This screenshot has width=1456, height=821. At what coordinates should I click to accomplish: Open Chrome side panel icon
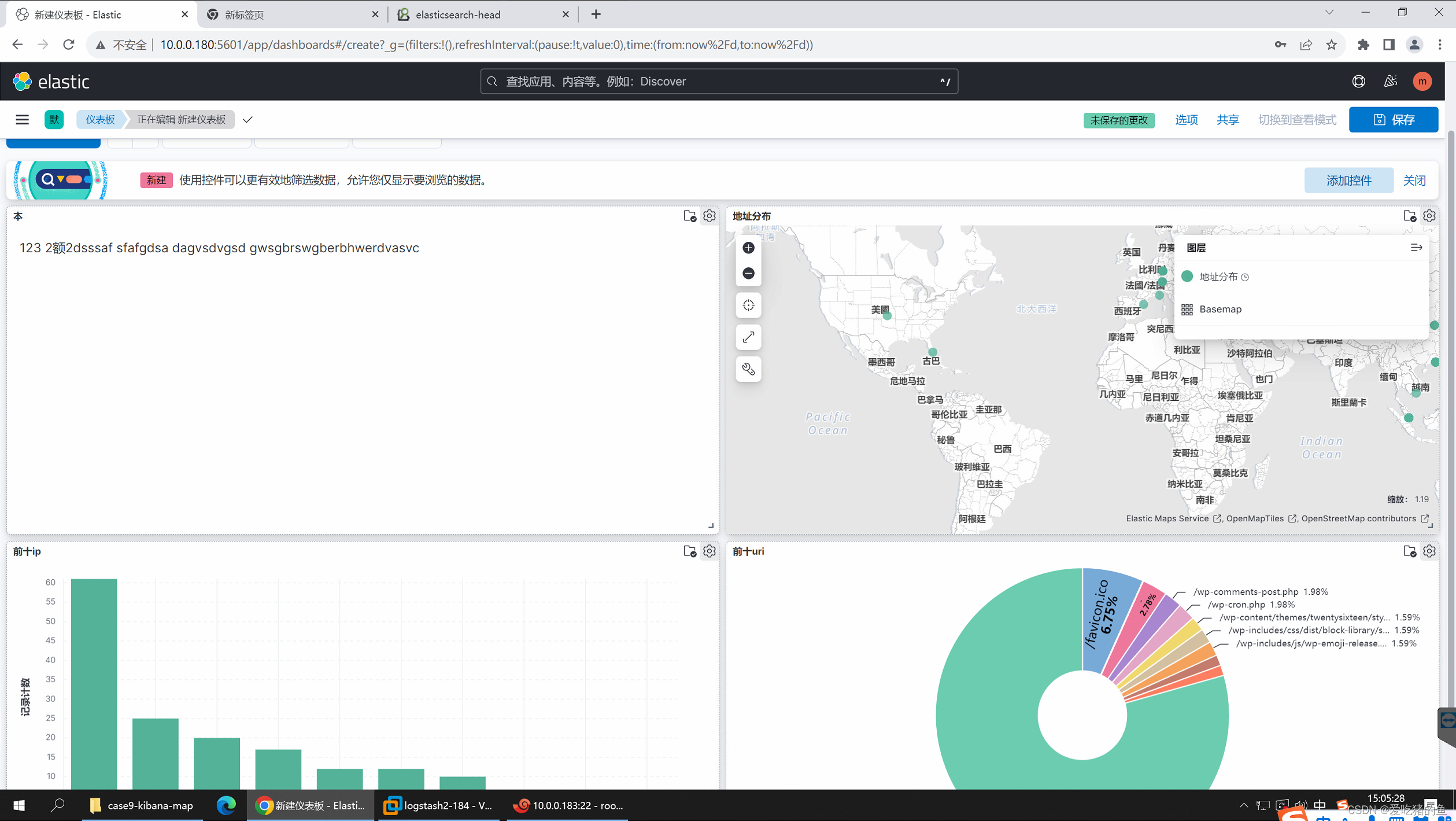(1389, 45)
